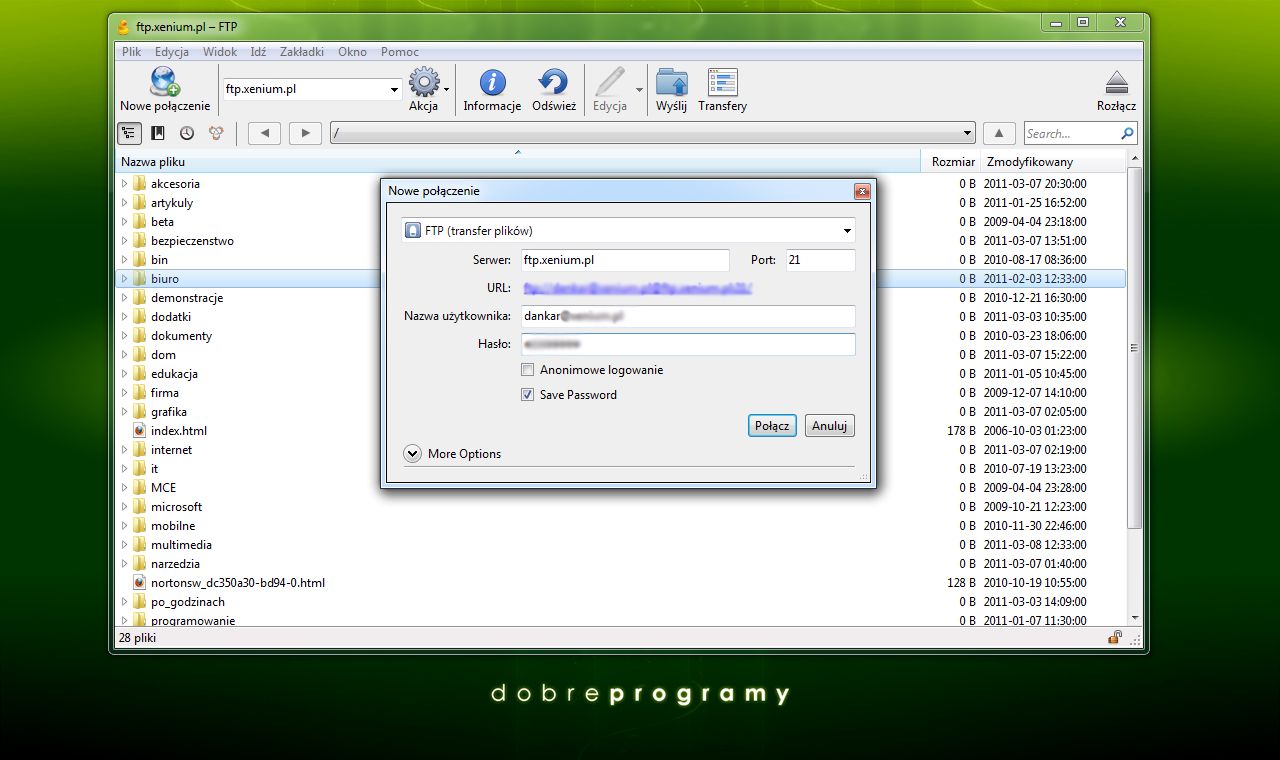Close the Nowe połączenie dialog

coord(861,191)
